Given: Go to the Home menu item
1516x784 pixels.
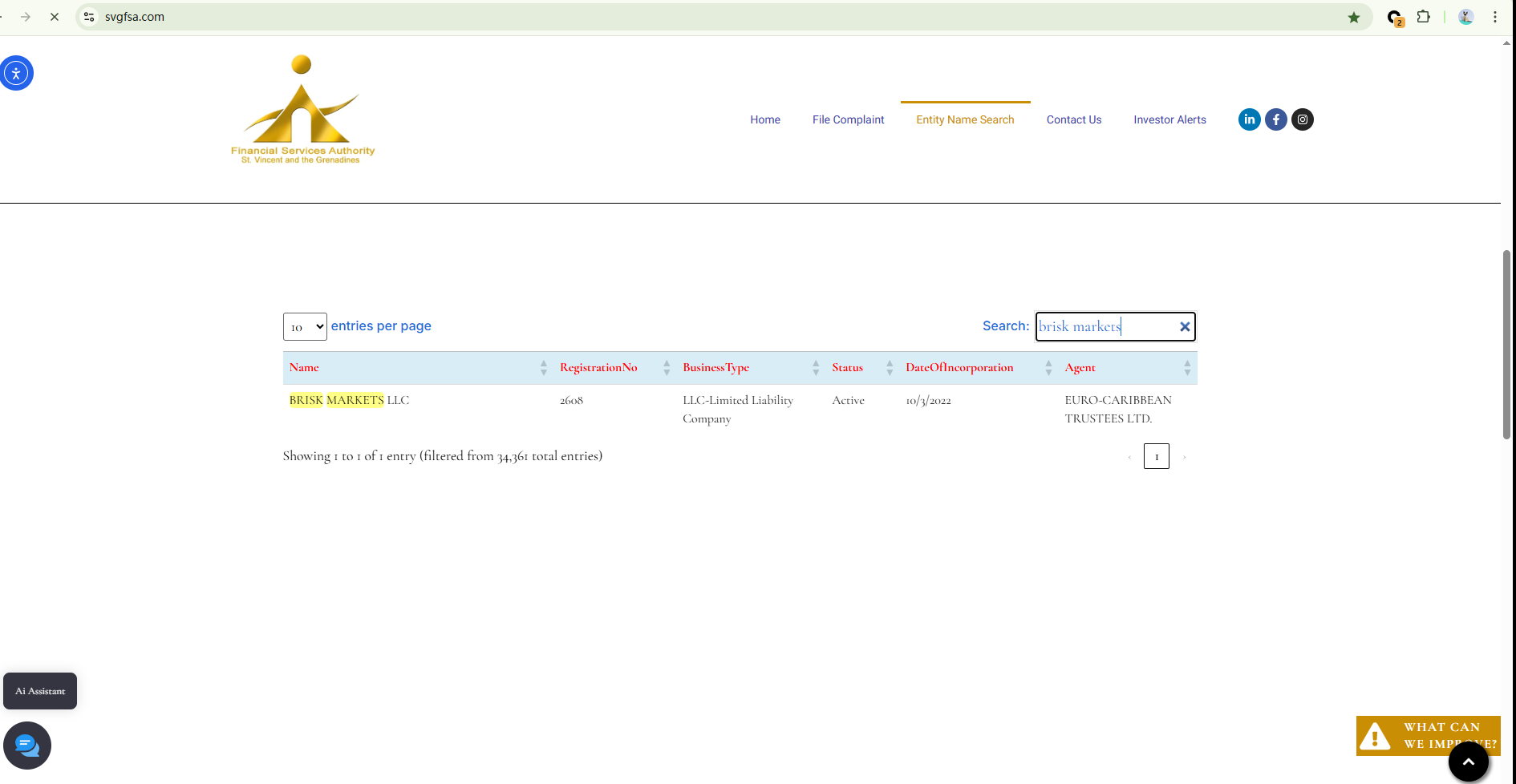Looking at the screenshot, I should tap(764, 119).
